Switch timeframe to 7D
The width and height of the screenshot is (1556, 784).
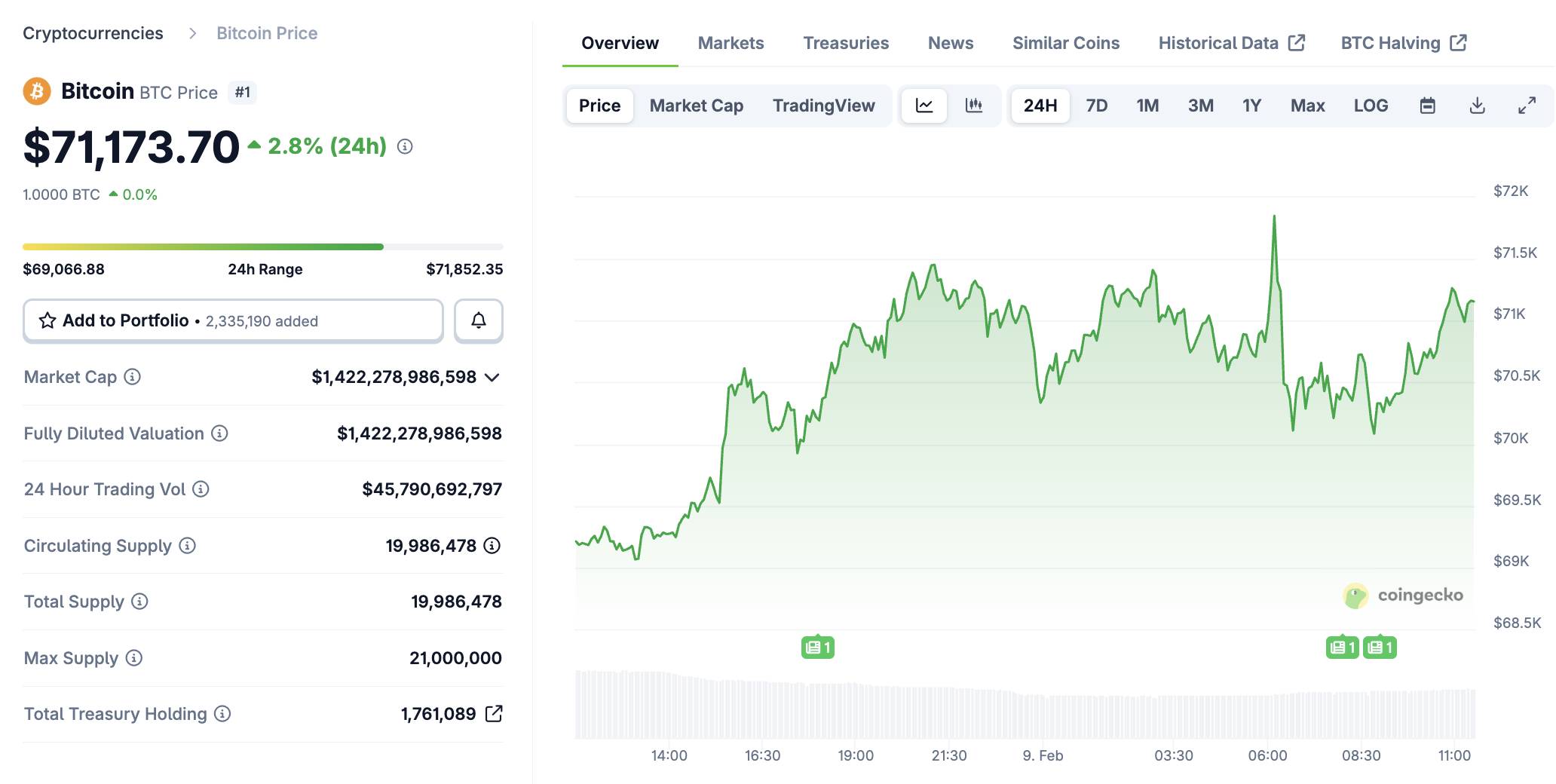click(1097, 106)
